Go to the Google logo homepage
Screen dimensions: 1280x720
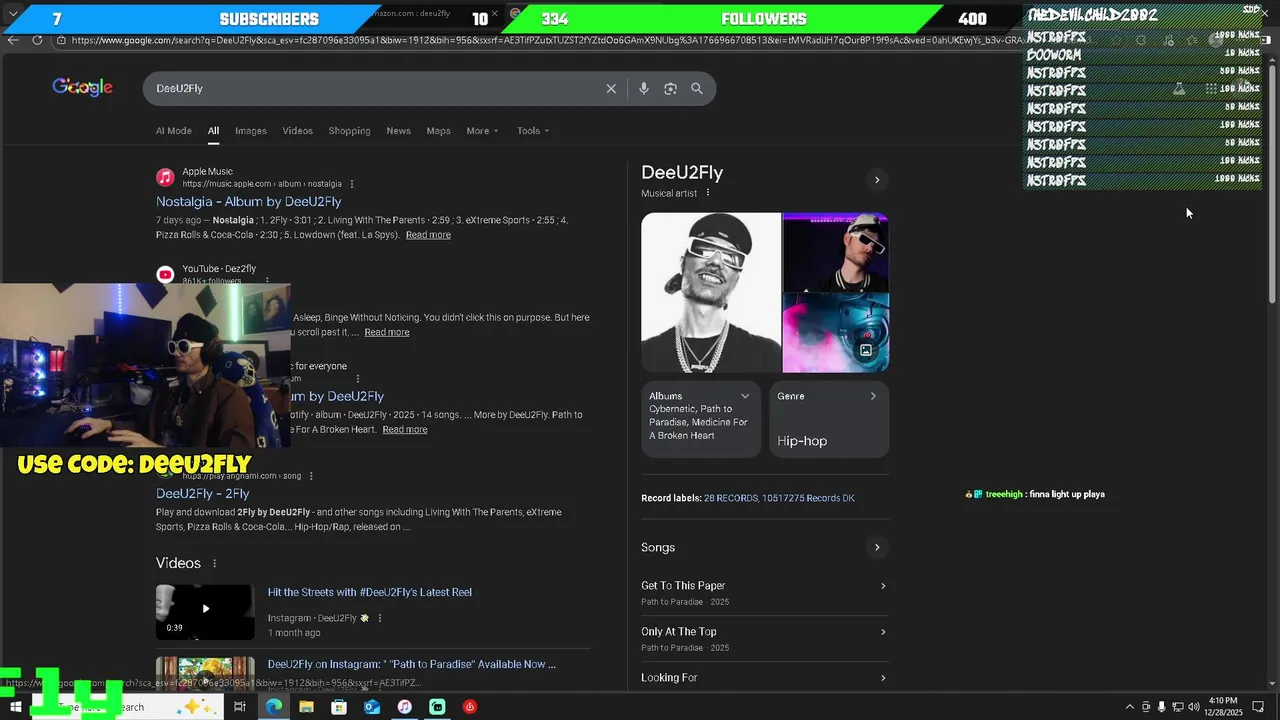coord(82,88)
